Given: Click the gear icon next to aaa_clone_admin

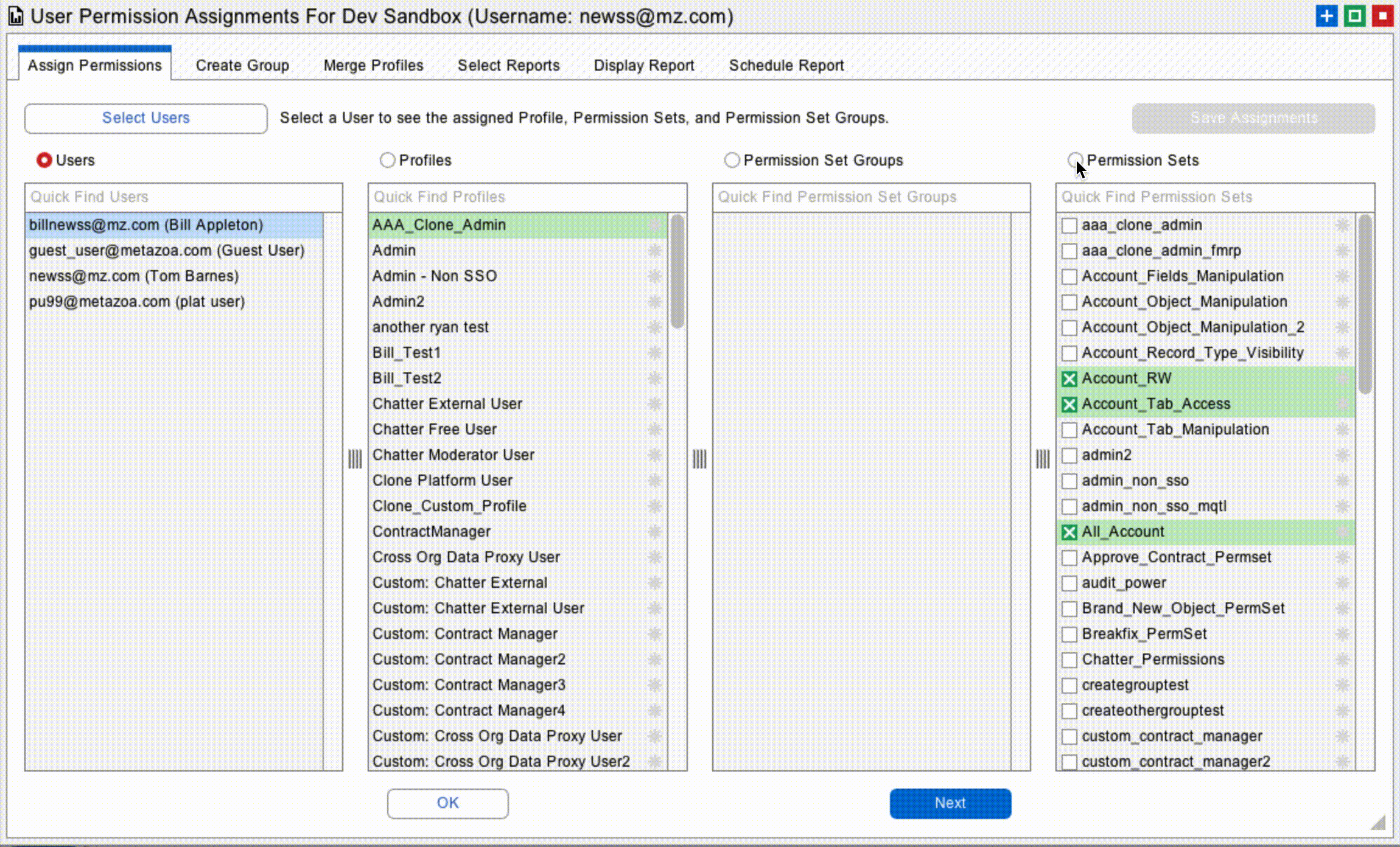Looking at the screenshot, I should [x=1342, y=225].
